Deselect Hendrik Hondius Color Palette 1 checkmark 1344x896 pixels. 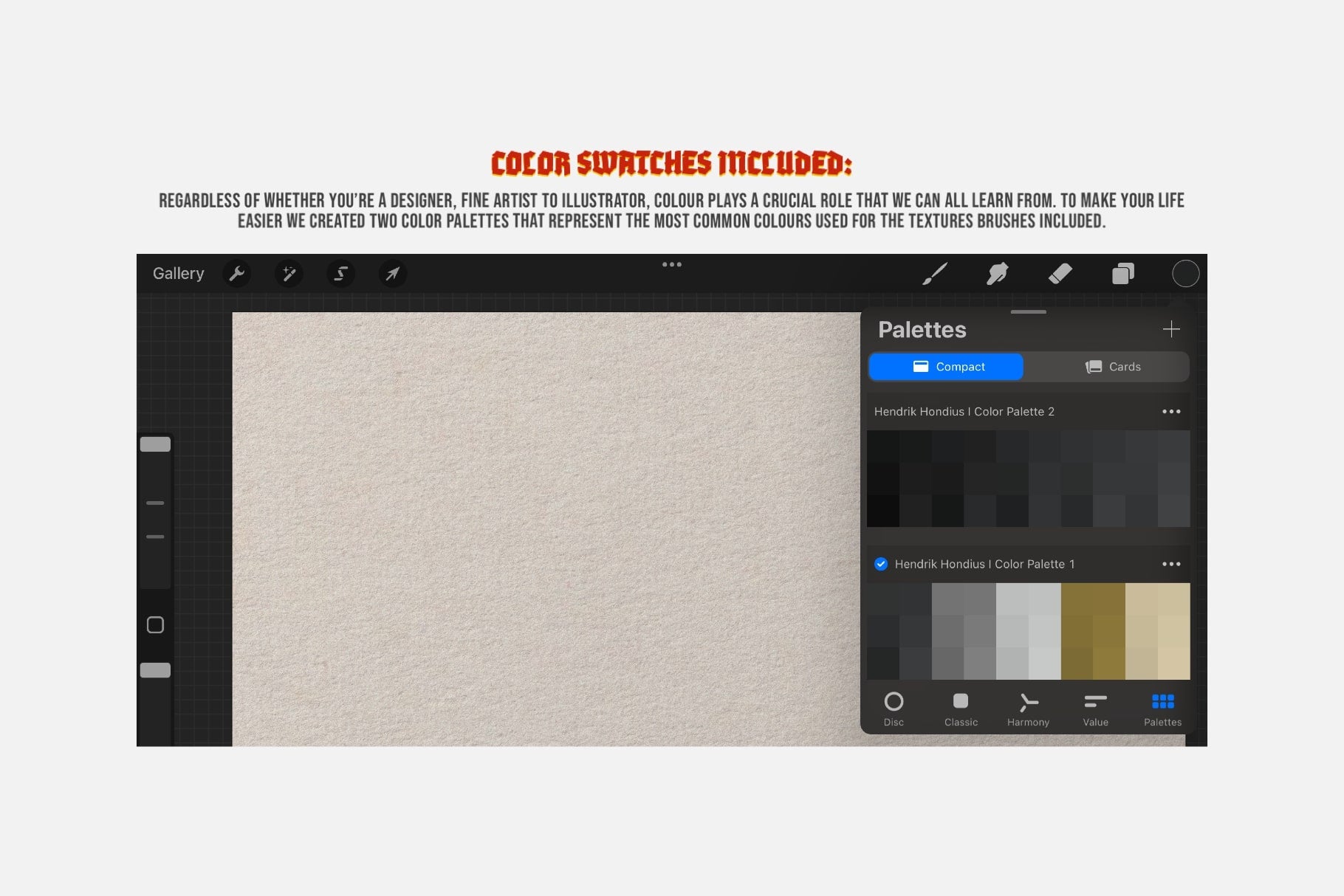[880, 564]
